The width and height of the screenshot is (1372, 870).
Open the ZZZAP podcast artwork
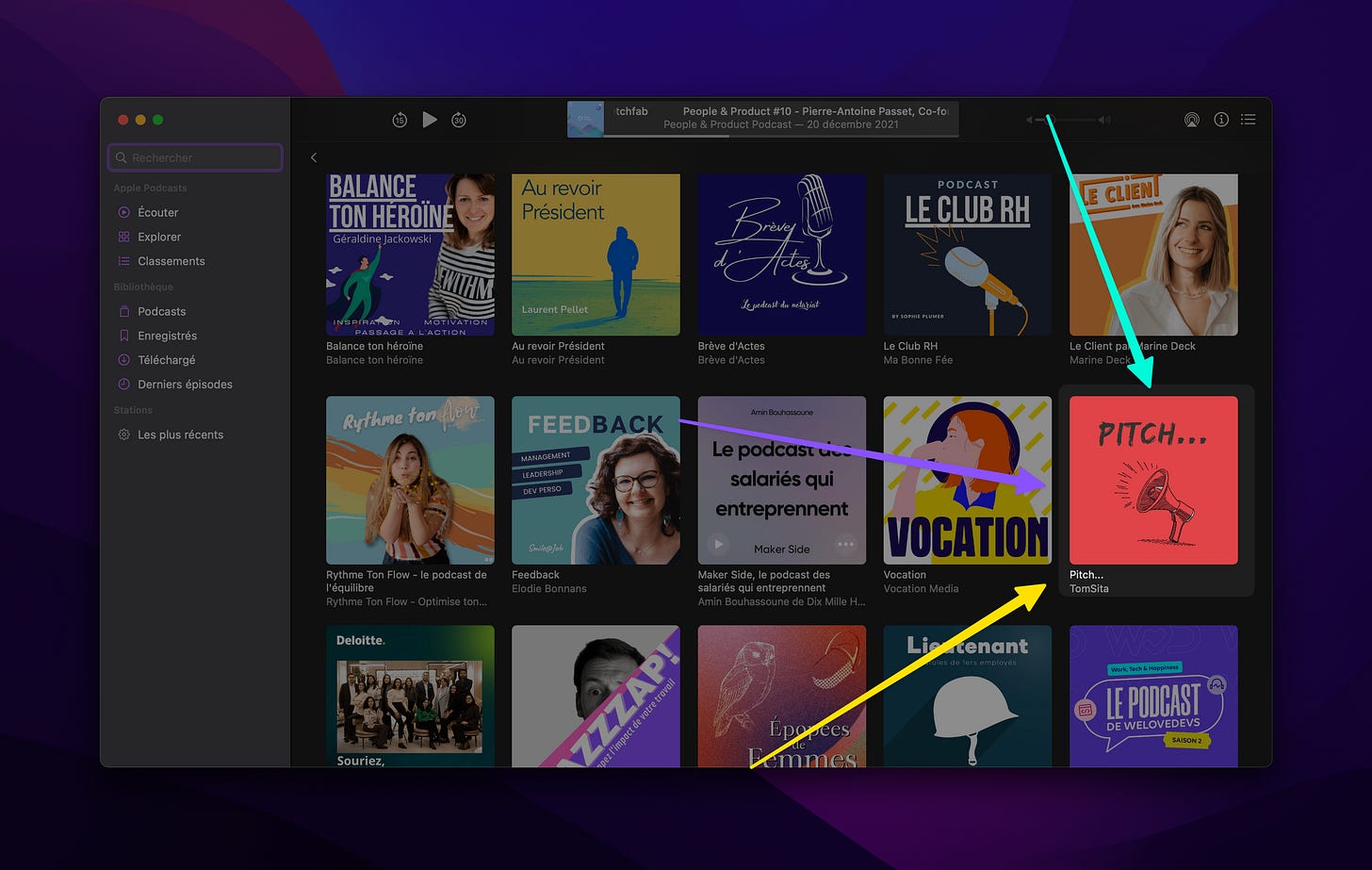coord(596,696)
